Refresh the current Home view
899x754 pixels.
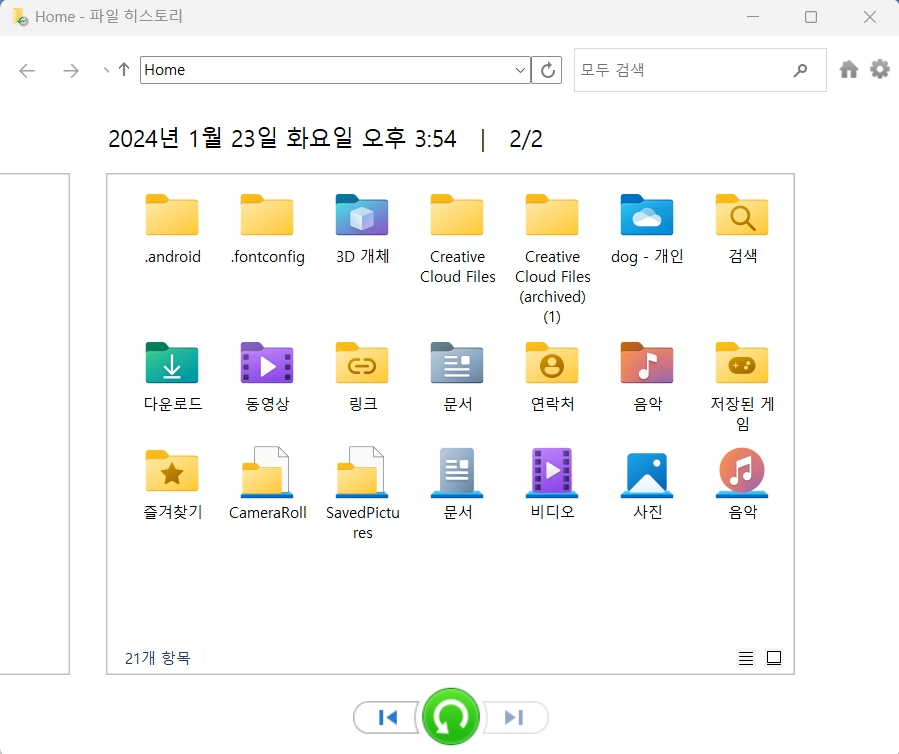click(x=548, y=70)
